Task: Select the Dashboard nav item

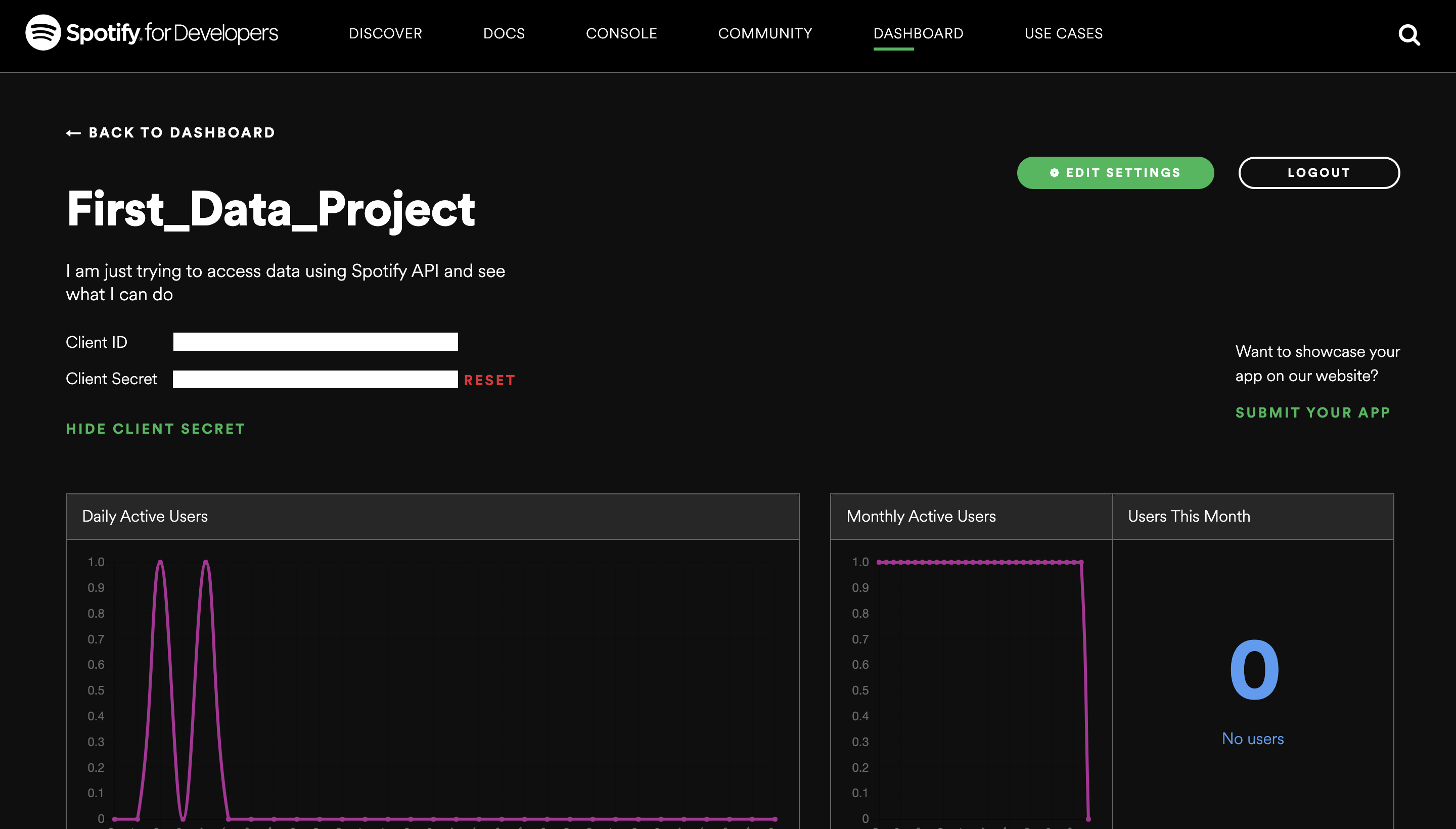Action: point(918,33)
